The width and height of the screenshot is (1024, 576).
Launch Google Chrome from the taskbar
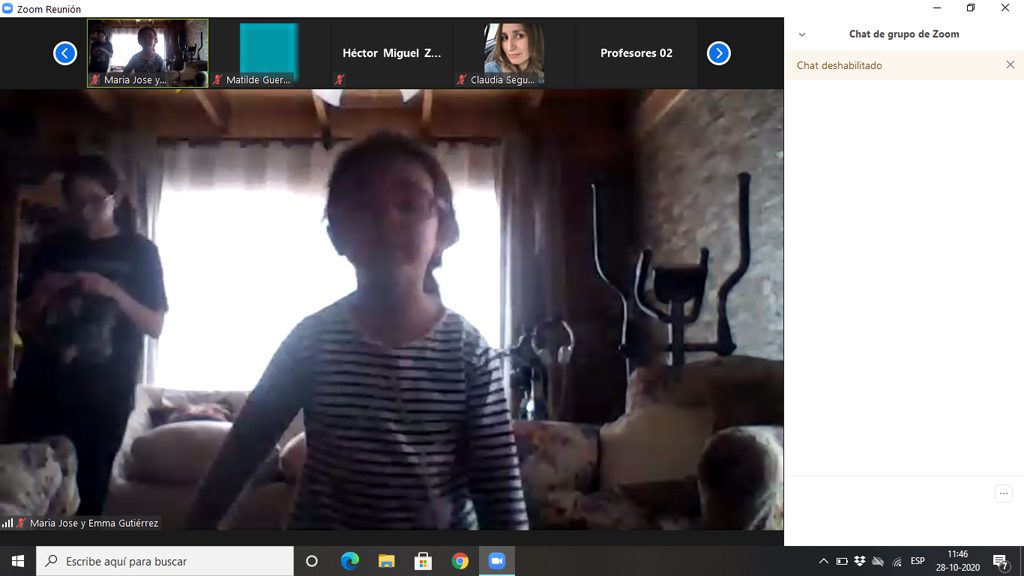[x=460, y=561]
